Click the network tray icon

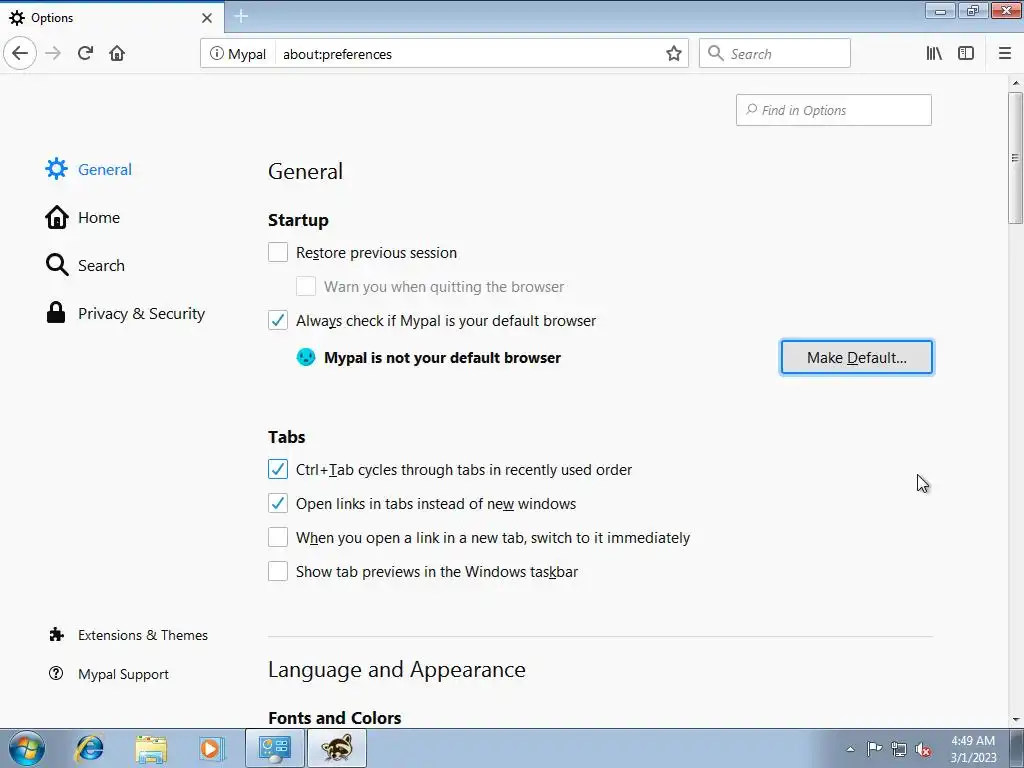(899, 749)
